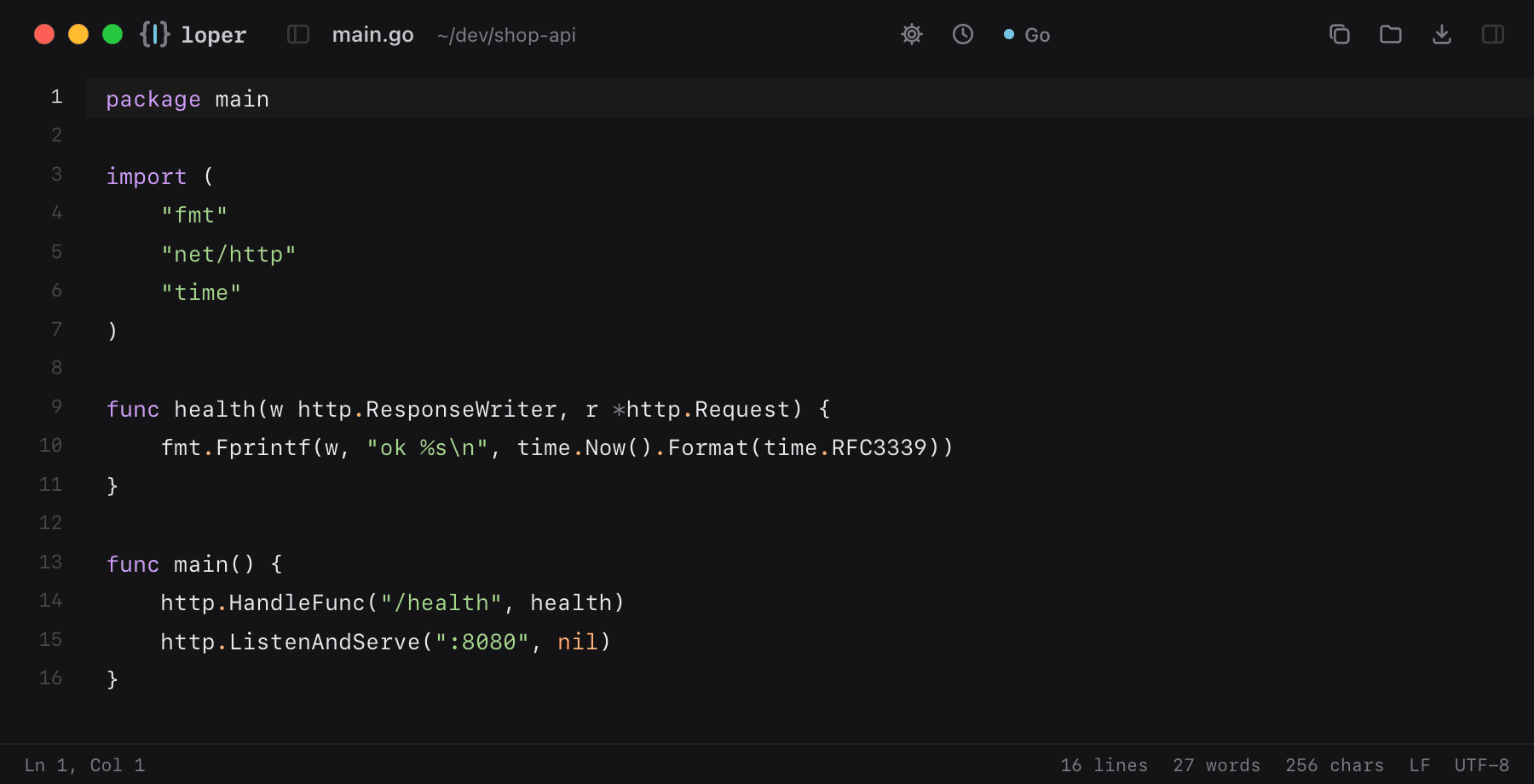1534x784 pixels.
Task: Click the main.go file name
Action: click(x=372, y=35)
